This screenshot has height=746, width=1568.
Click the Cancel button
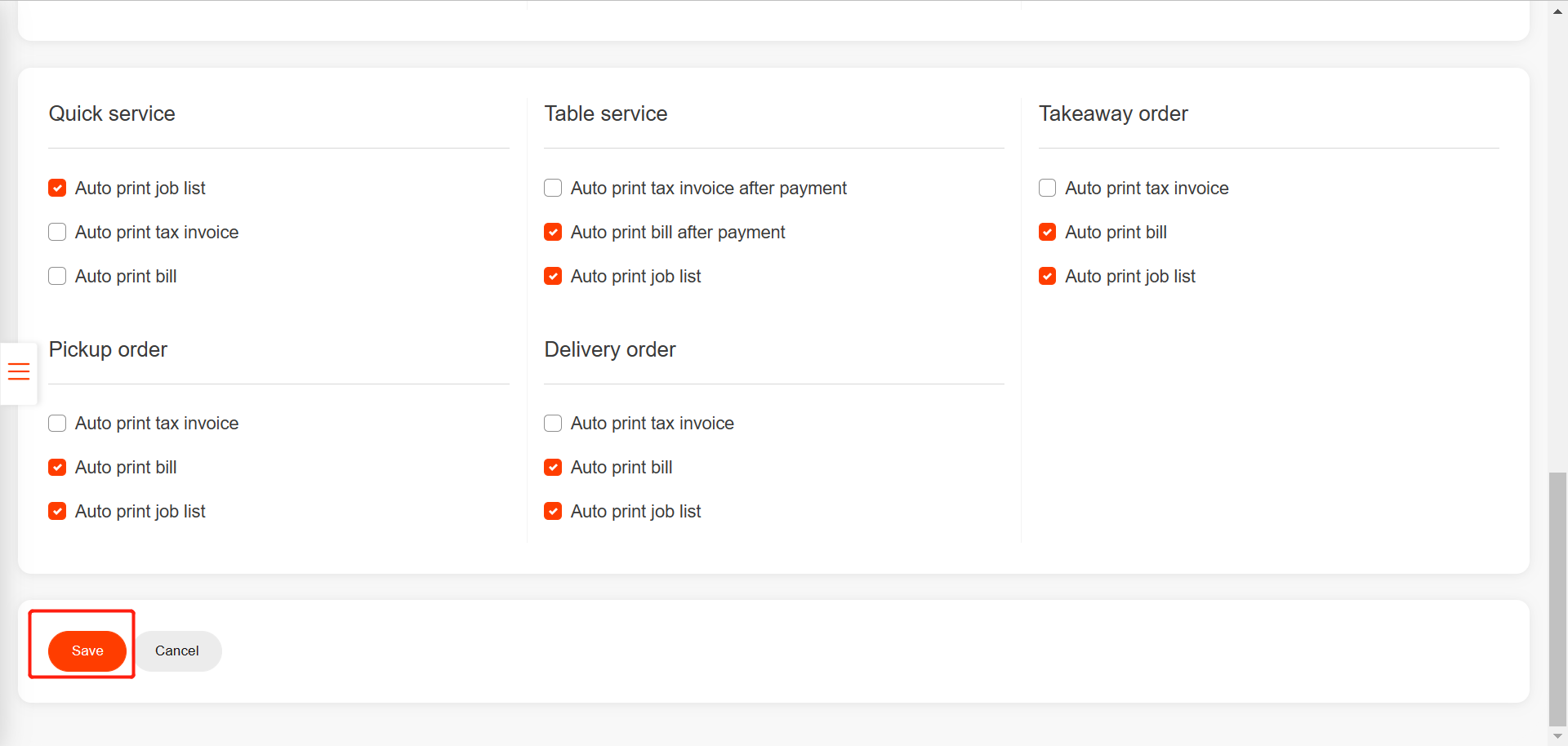coord(177,651)
